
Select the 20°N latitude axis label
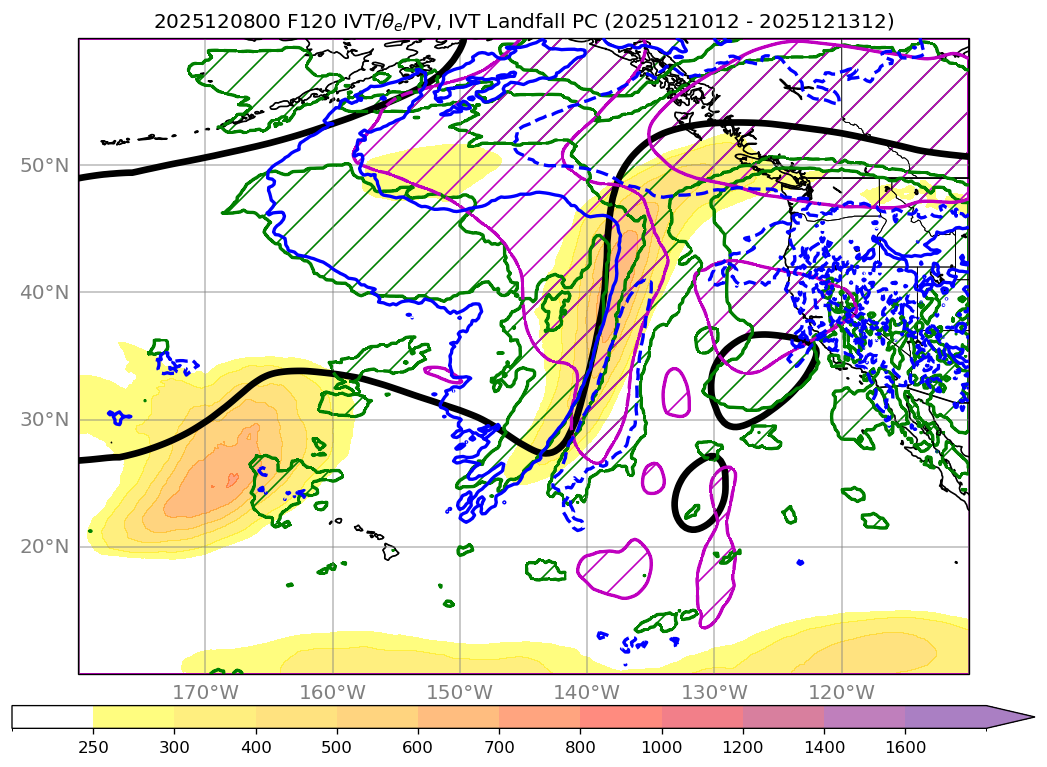(46, 547)
